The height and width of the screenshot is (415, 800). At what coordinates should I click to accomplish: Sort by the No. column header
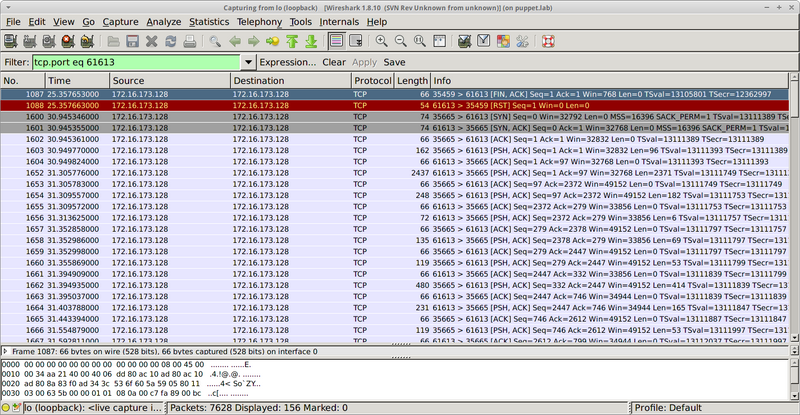pos(22,81)
